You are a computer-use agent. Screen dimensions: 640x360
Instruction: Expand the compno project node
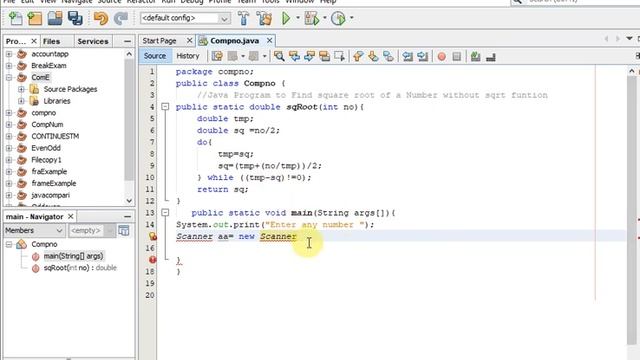[x=9, y=113]
